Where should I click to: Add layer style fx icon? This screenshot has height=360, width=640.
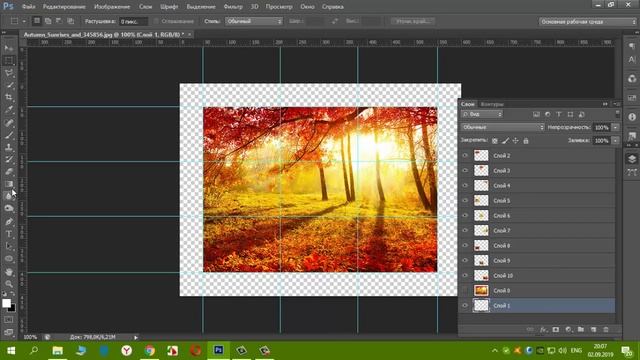coord(543,329)
